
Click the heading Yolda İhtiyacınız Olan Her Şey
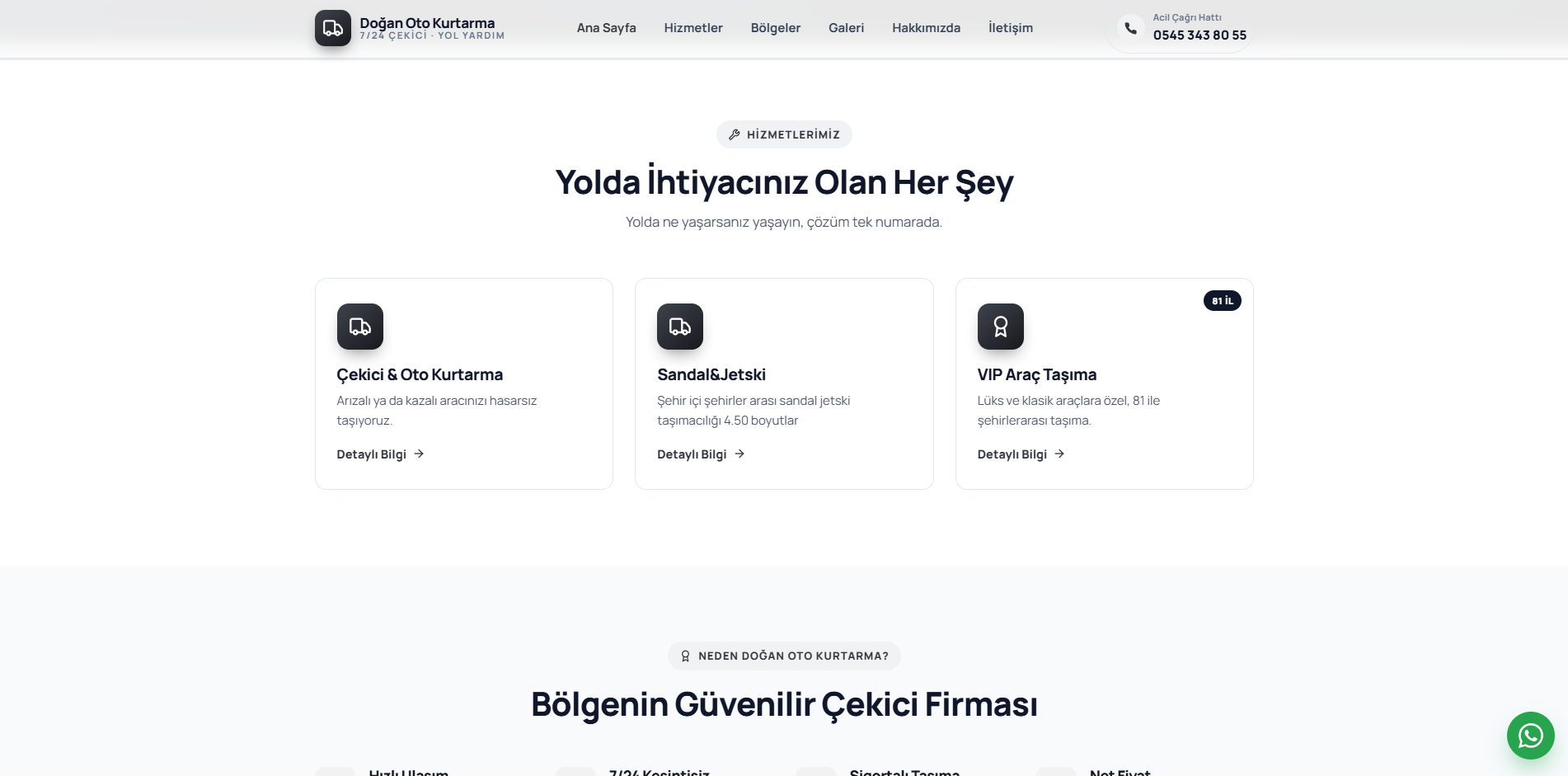point(784,182)
